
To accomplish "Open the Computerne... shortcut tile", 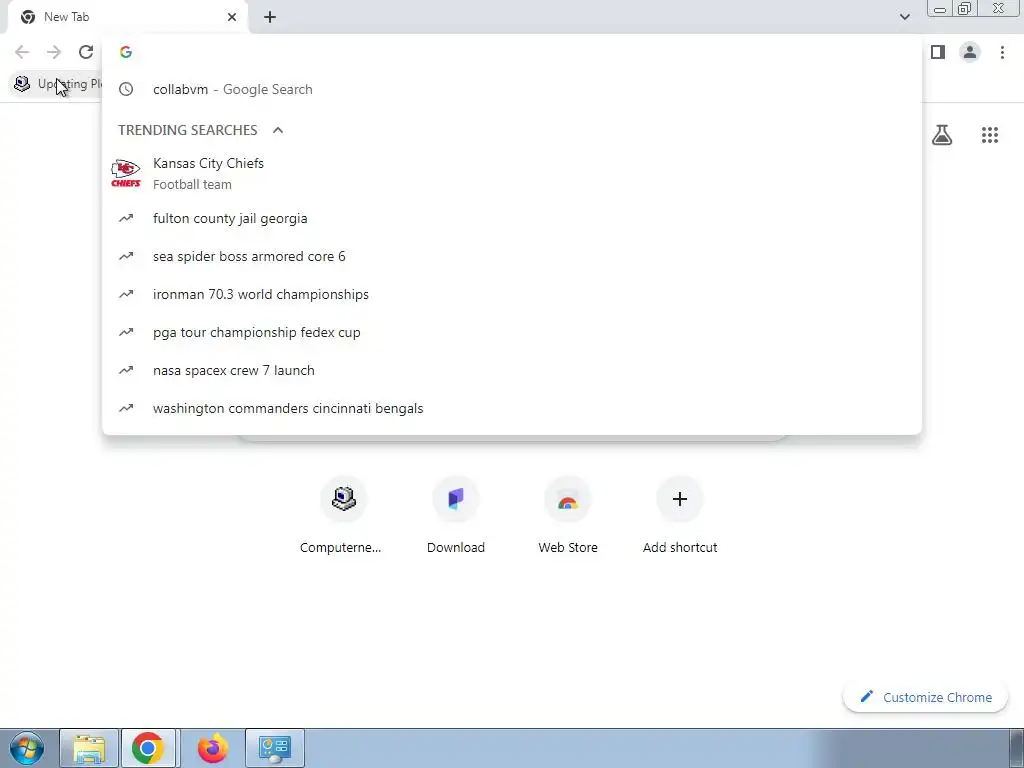I will pos(344,515).
